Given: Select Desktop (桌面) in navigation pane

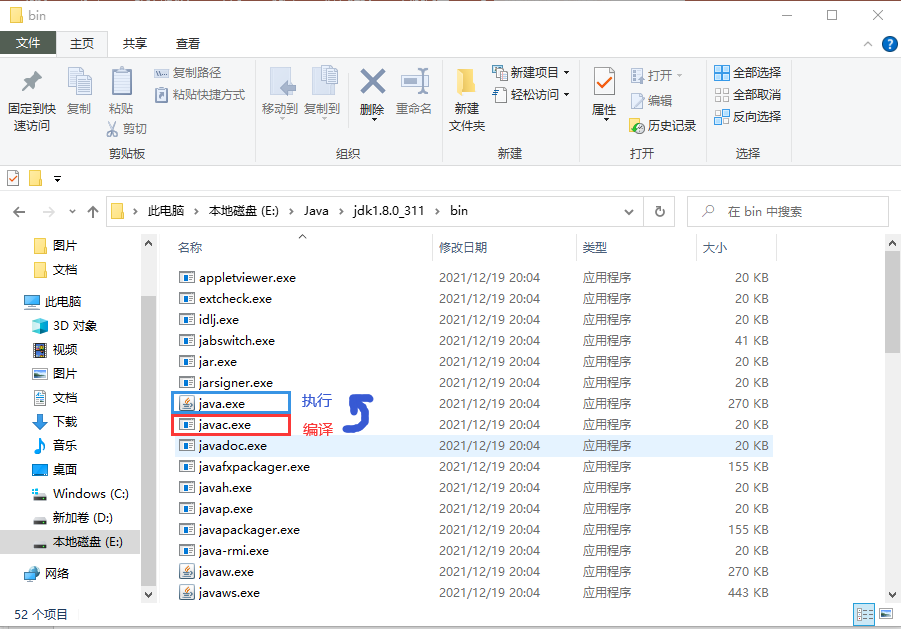Looking at the screenshot, I should [x=55, y=469].
